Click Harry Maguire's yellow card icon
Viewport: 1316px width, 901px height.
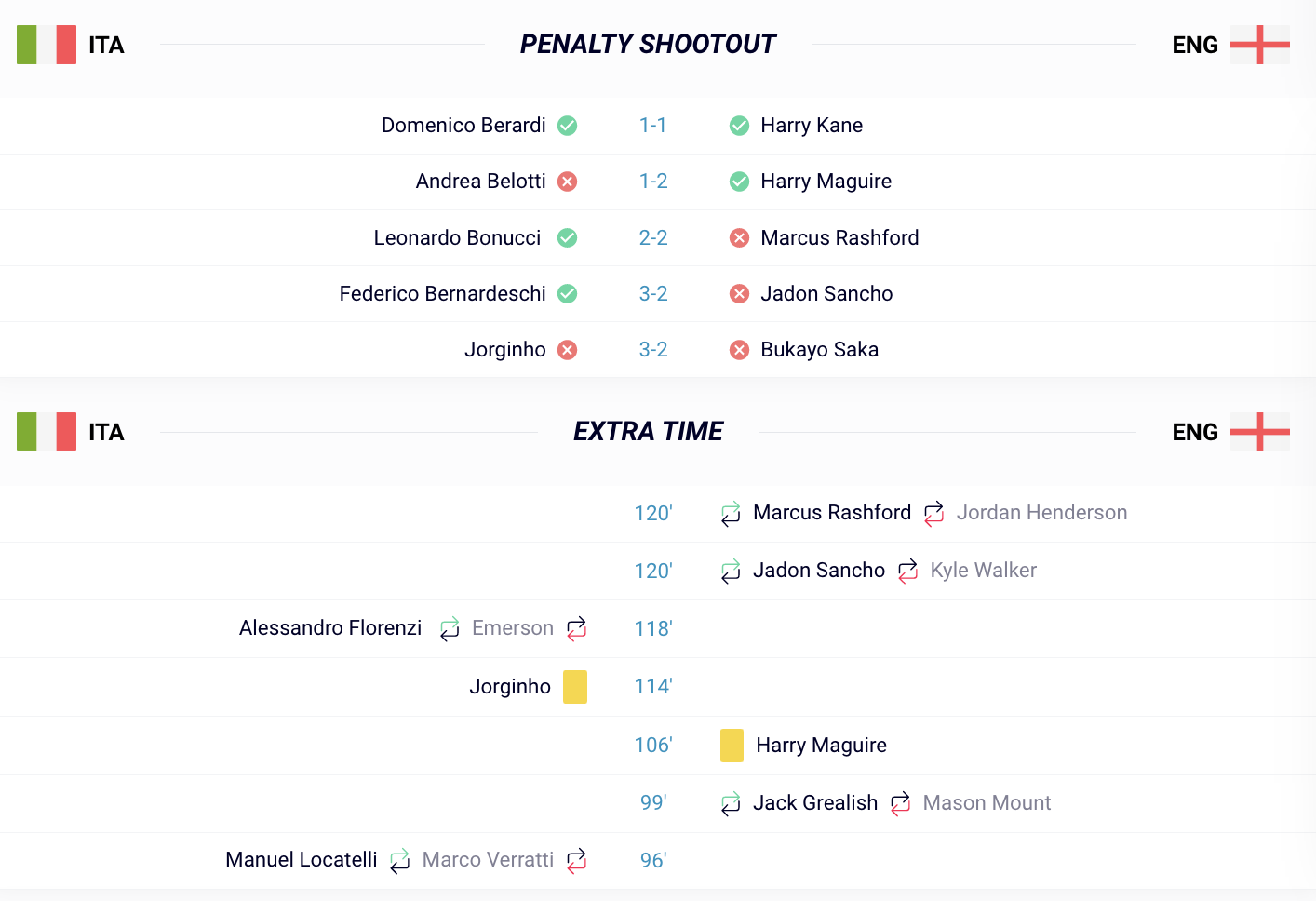[x=732, y=746]
